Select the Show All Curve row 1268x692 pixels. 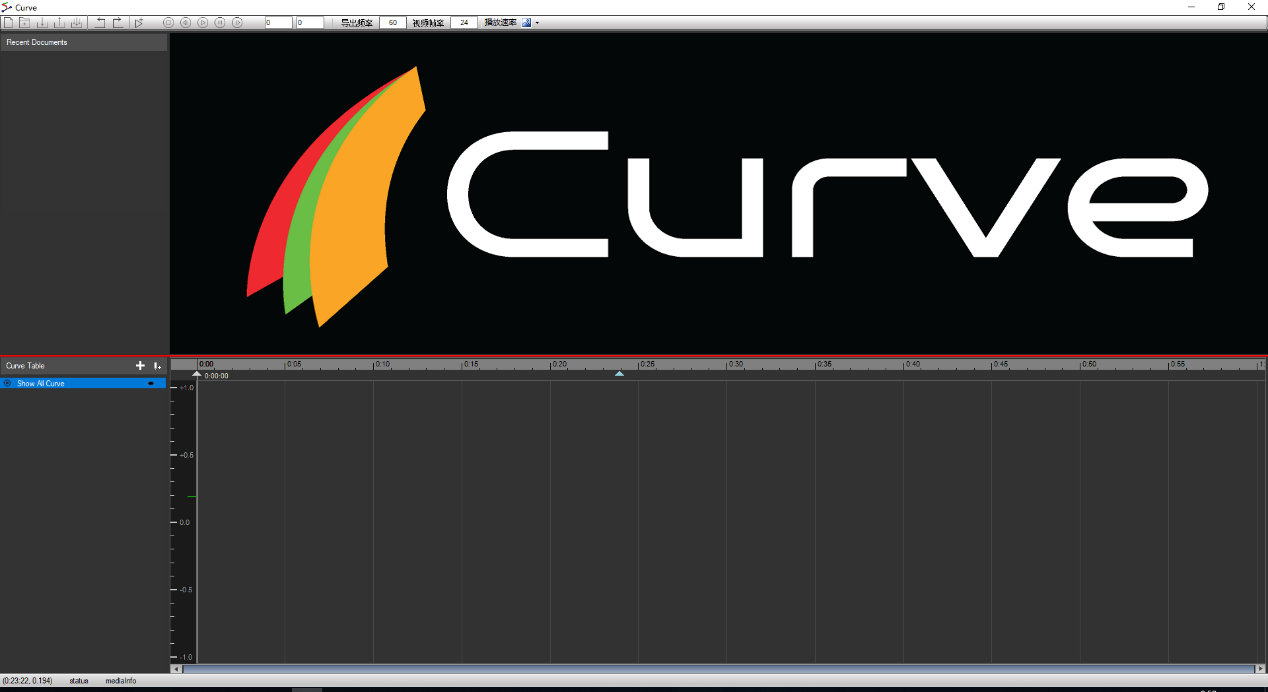pos(84,383)
